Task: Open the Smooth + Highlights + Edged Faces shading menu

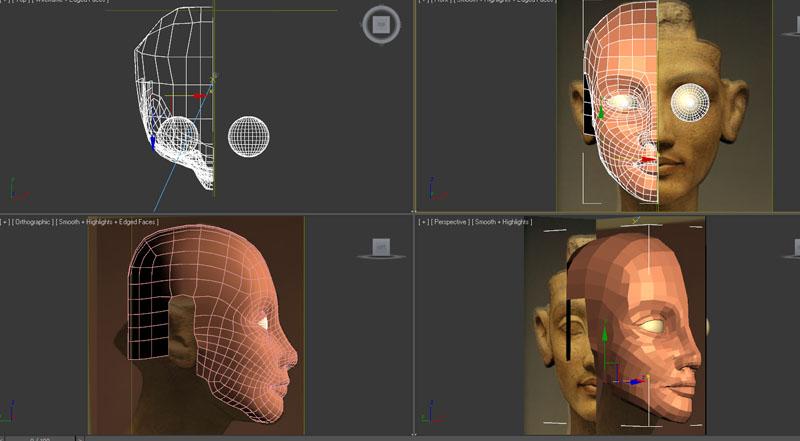Action: [108, 222]
